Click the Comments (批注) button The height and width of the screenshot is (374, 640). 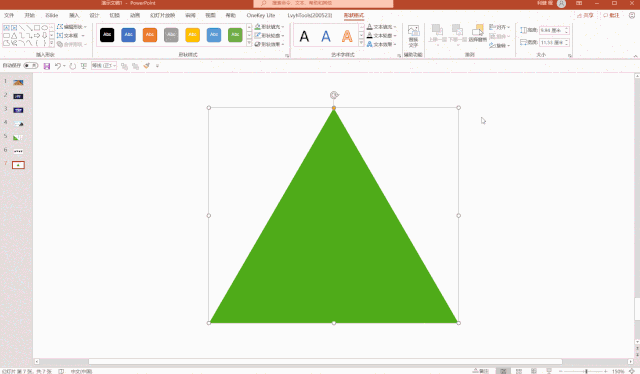611,15
